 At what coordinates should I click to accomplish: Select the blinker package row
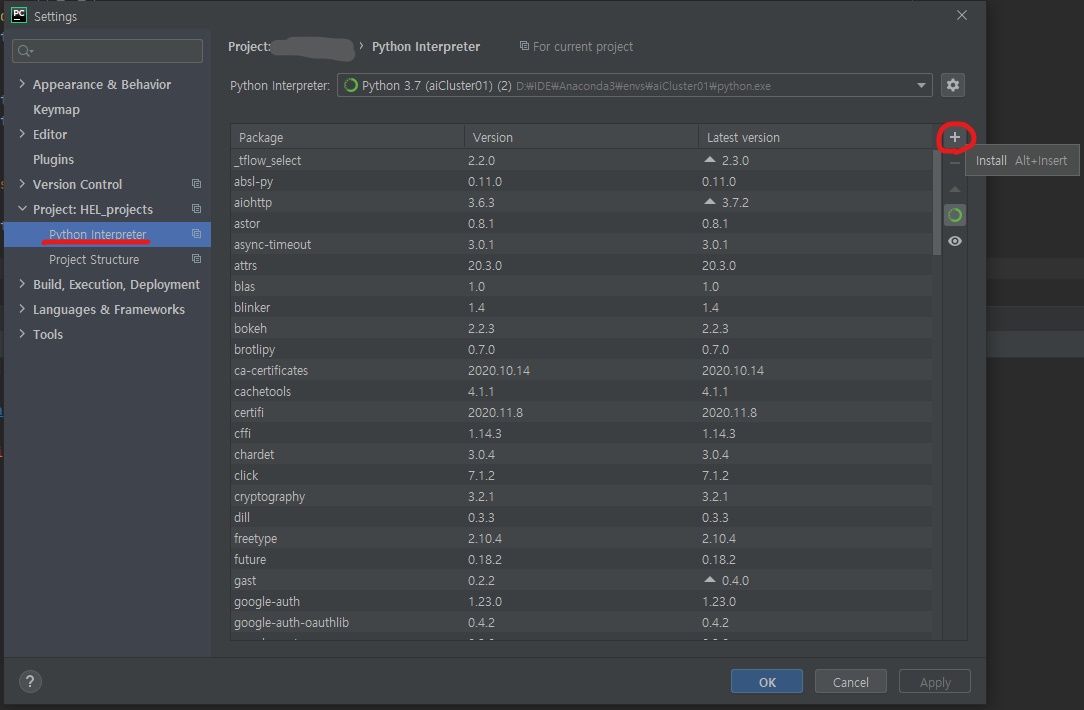(x=581, y=307)
